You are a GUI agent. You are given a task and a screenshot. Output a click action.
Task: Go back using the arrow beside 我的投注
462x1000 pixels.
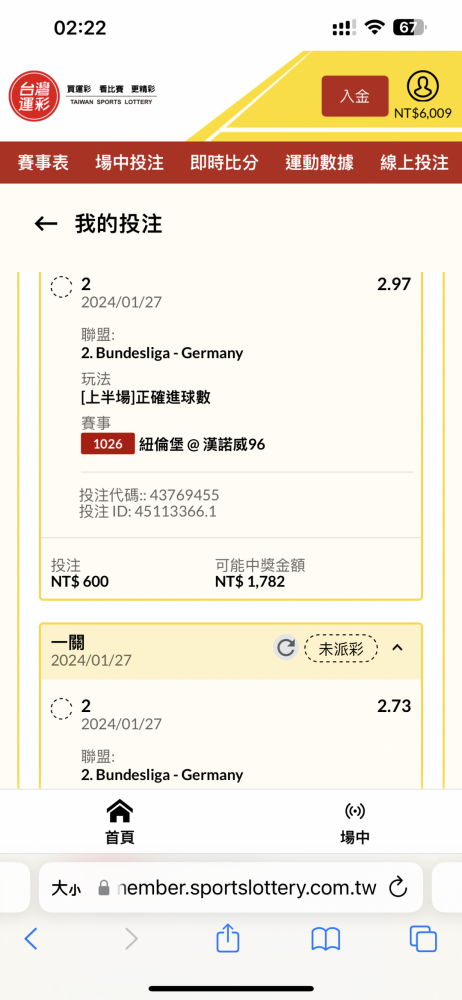[x=46, y=224]
